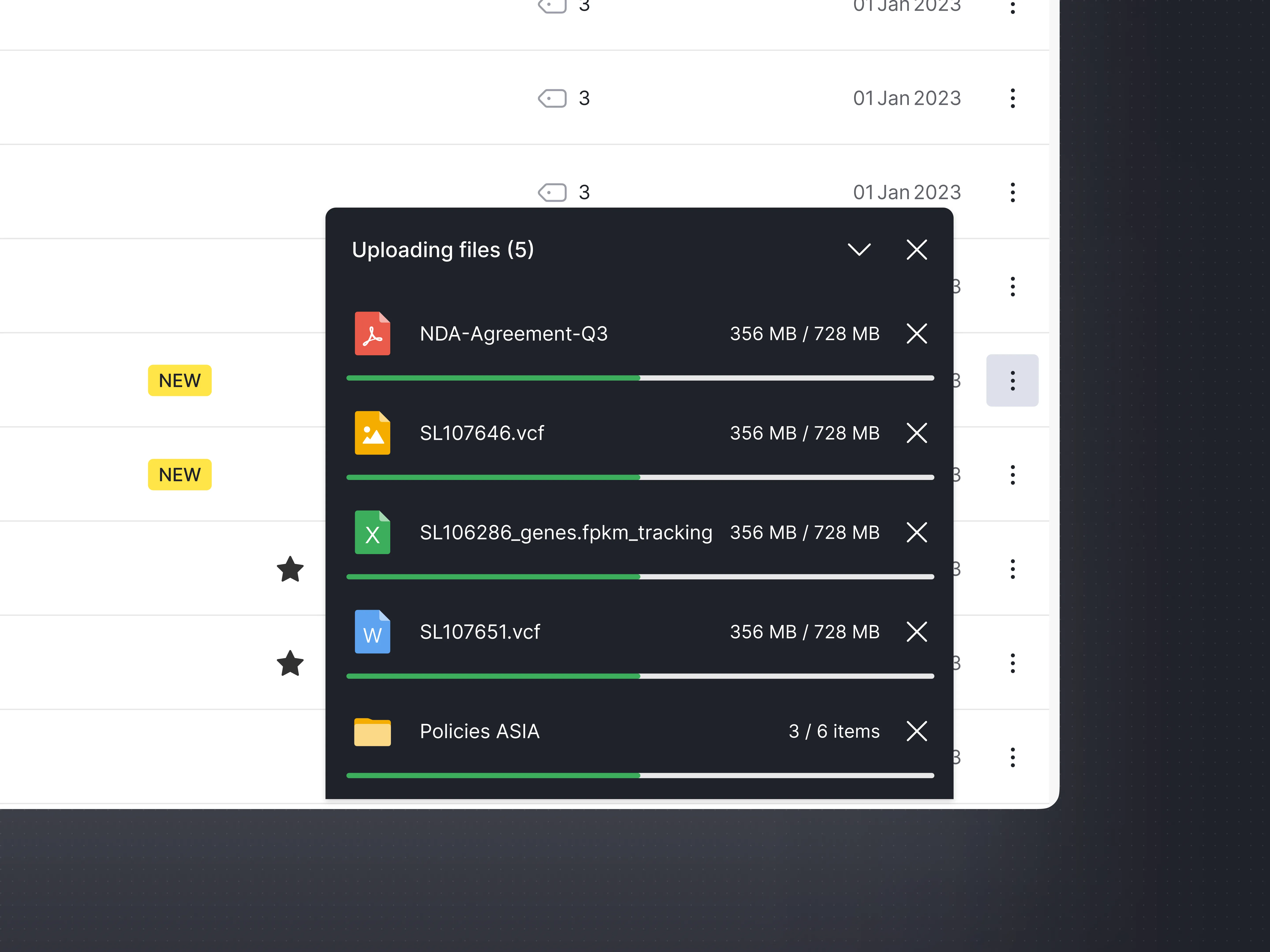
Task: Click the SL107646.vcf progress bar
Action: tap(640, 477)
